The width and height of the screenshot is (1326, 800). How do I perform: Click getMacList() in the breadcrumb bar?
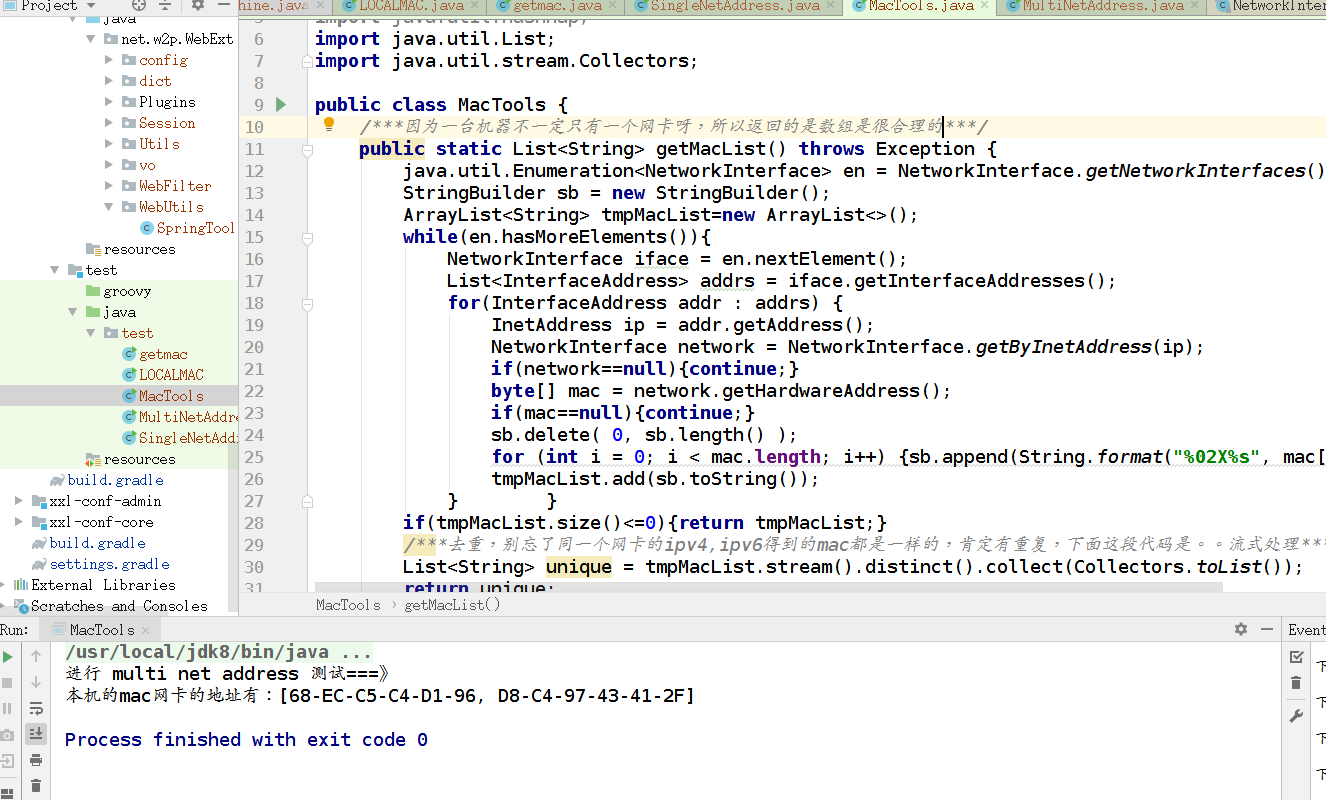452,604
